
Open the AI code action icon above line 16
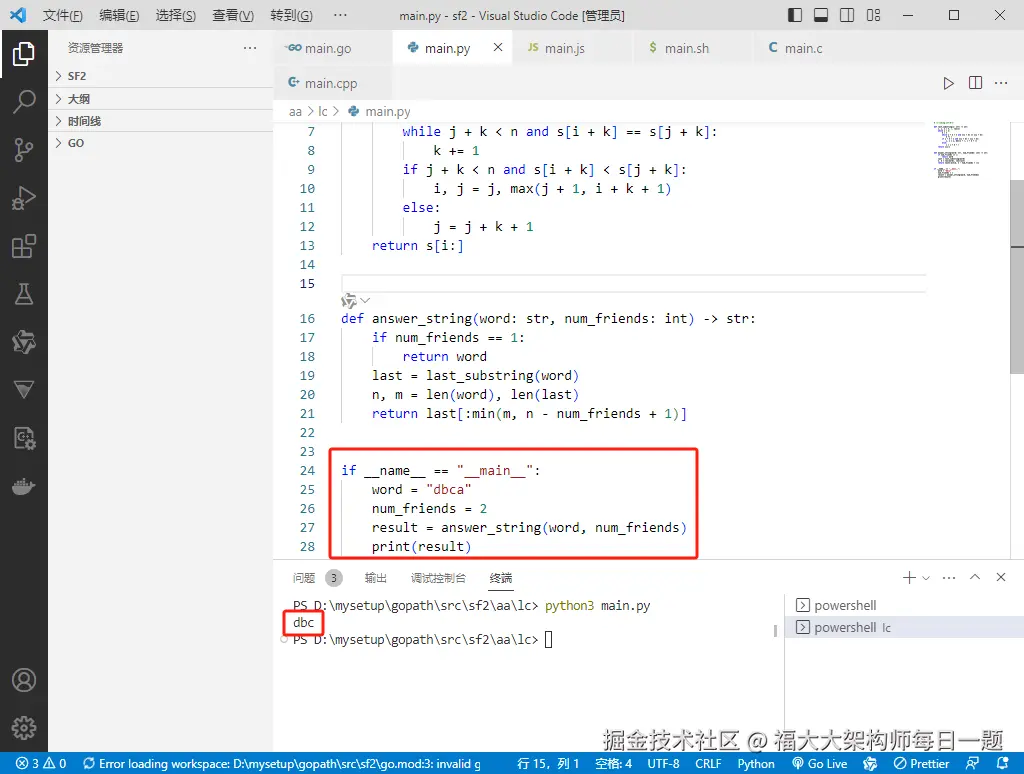point(349,300)
